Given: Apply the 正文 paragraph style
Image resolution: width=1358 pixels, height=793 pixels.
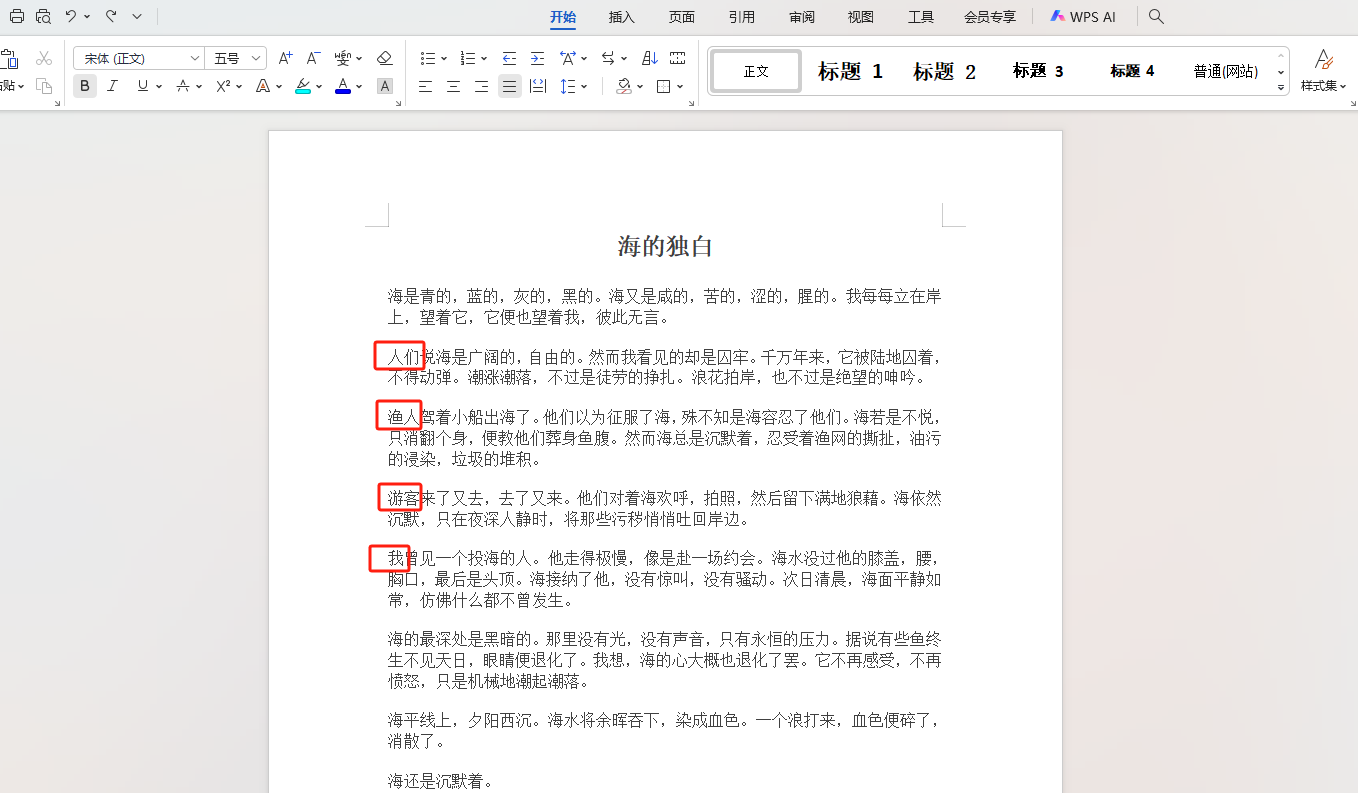Looking at the screenshot, I should 755,71.
